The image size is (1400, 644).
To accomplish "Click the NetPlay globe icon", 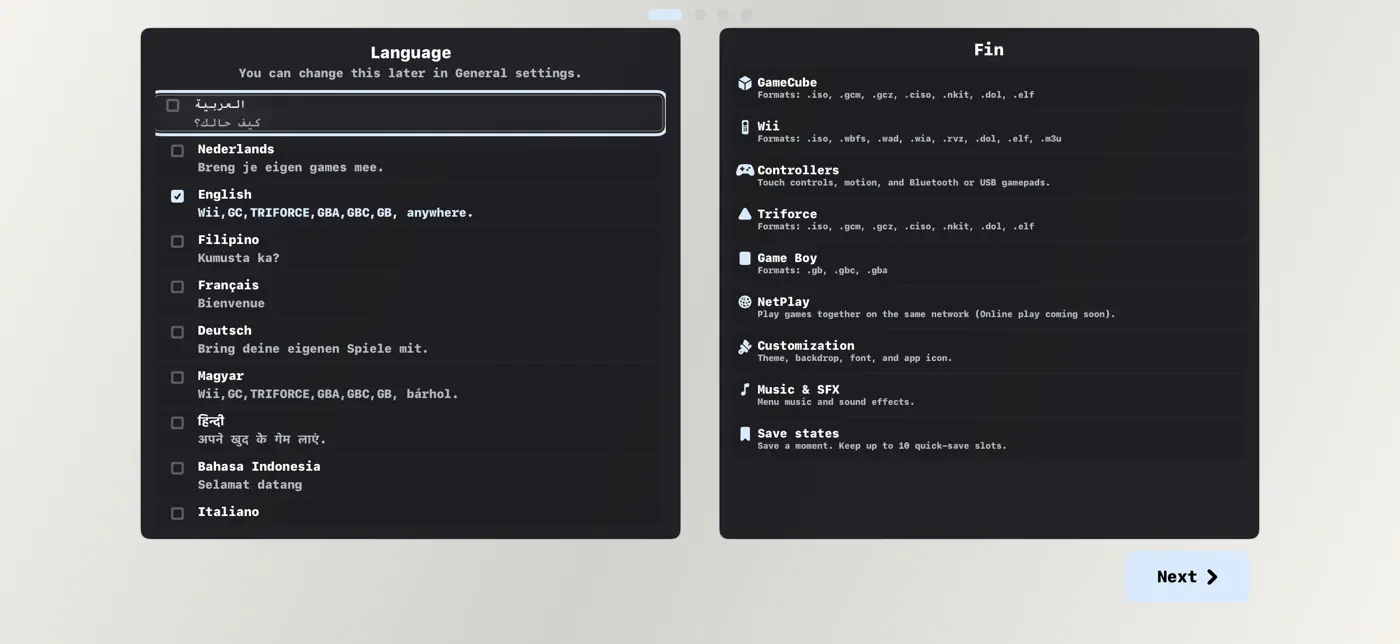I will pos(744,302).
